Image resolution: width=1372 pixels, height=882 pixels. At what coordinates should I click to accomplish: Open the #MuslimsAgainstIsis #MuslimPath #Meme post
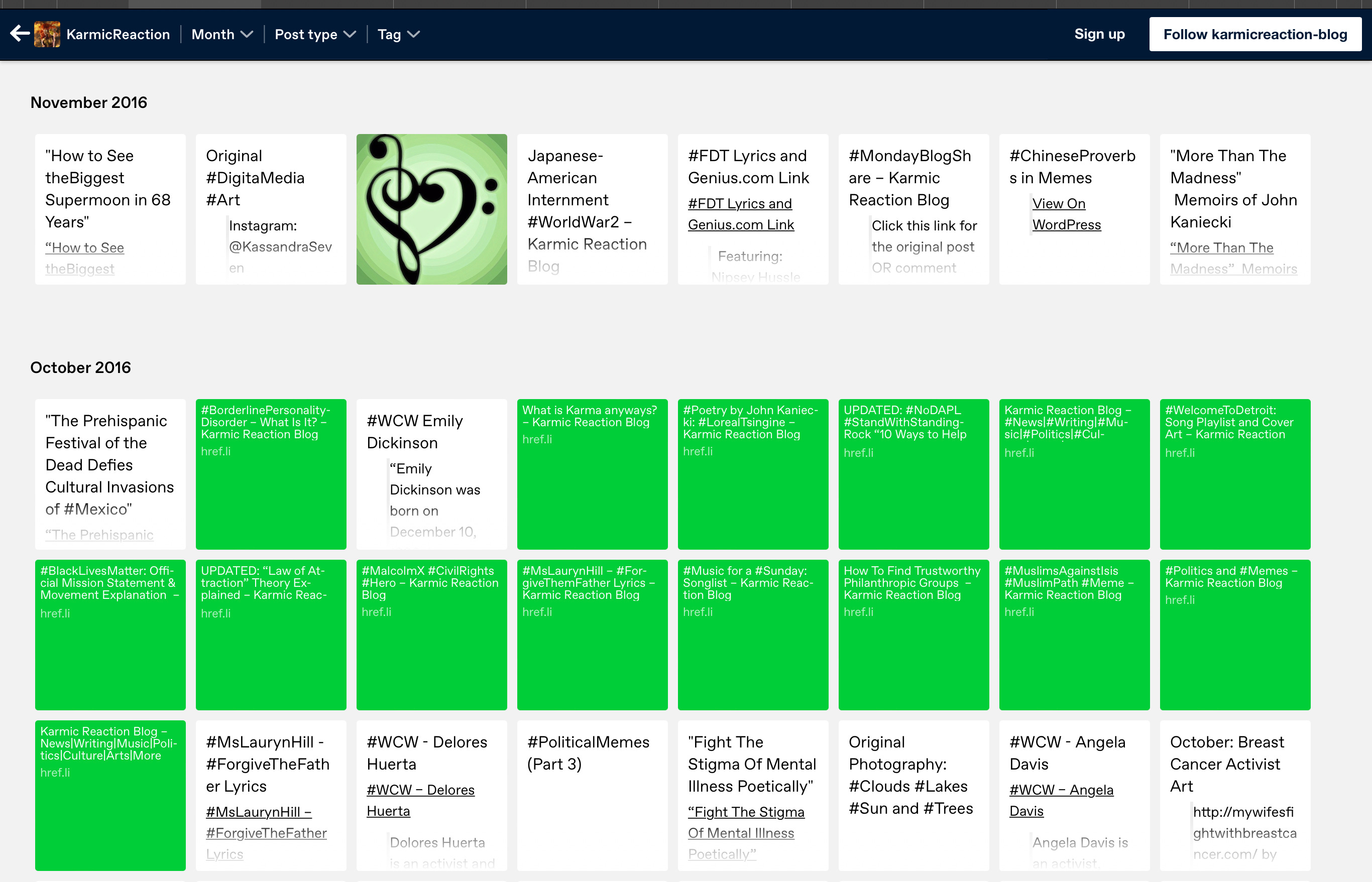(x=1074, y=635)
